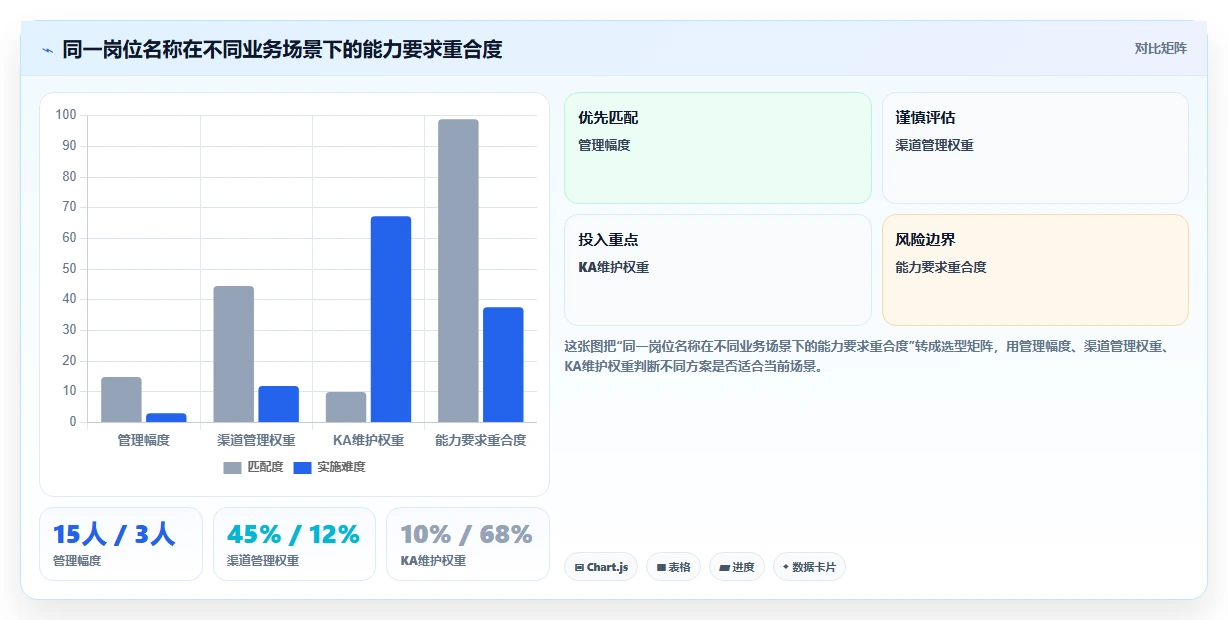Click the 能力要求重合度 x-axis label
The width and height of the screenshot is (1228, 620).
coord(481,440)
